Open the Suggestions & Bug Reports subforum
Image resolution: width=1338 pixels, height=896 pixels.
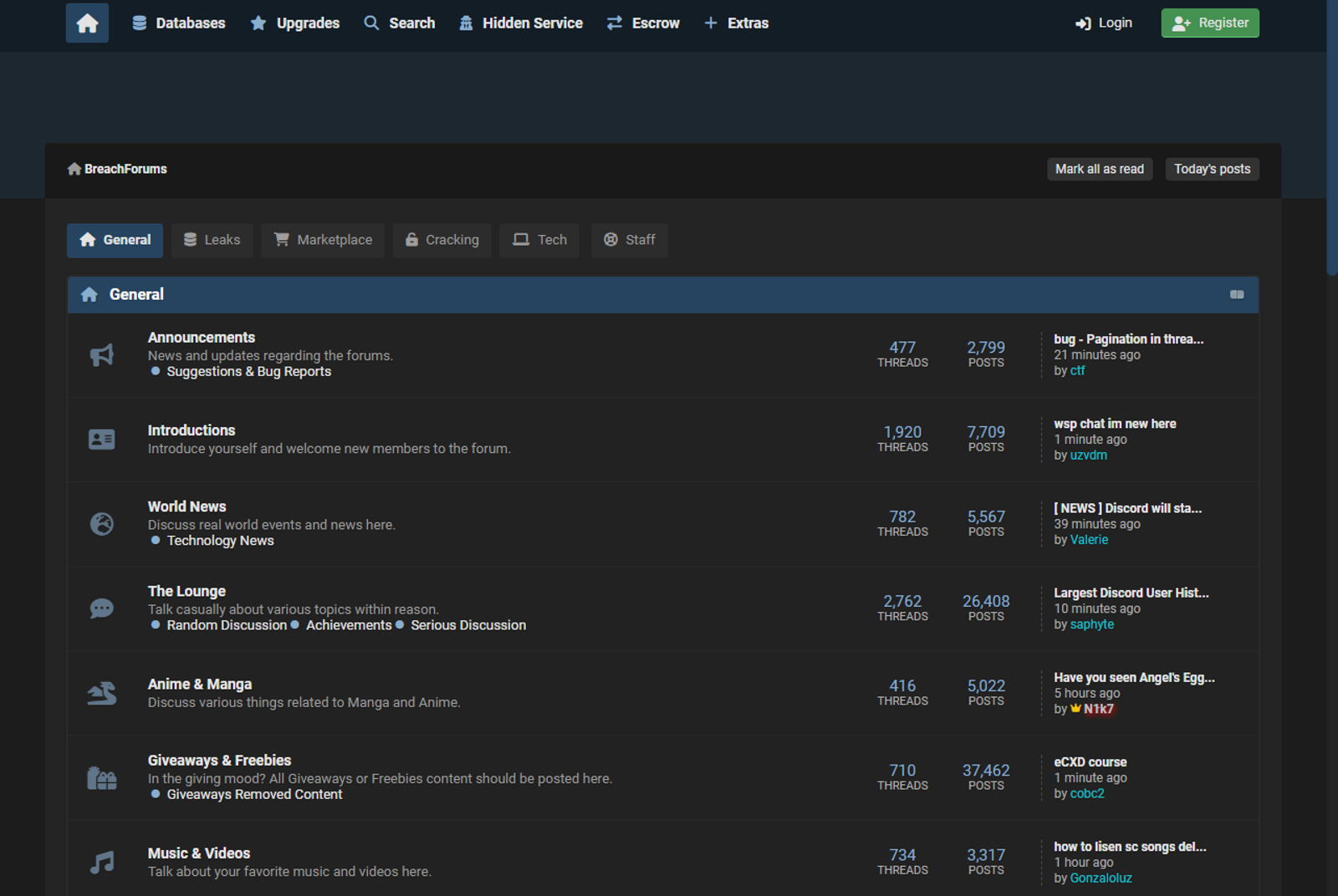coord(248,372)
